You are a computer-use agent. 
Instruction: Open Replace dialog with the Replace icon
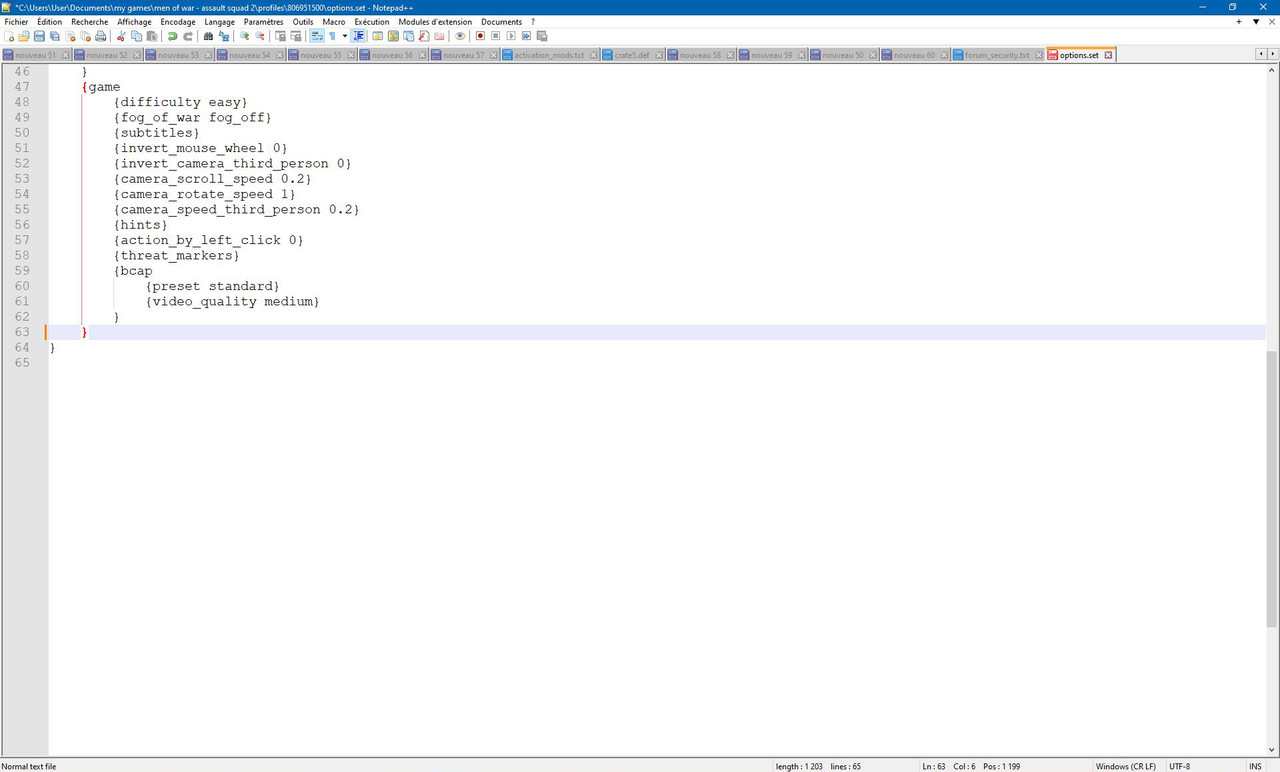pyautogui.click(x=224, y=36)
